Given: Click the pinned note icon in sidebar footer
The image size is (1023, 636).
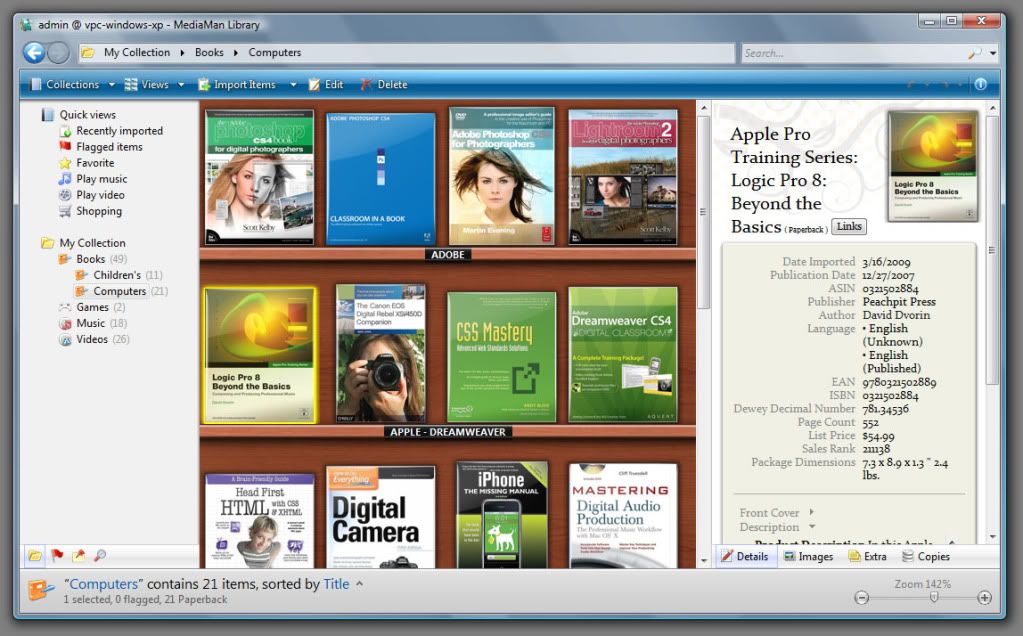Looking at the screenshot, I should (79, 556).
